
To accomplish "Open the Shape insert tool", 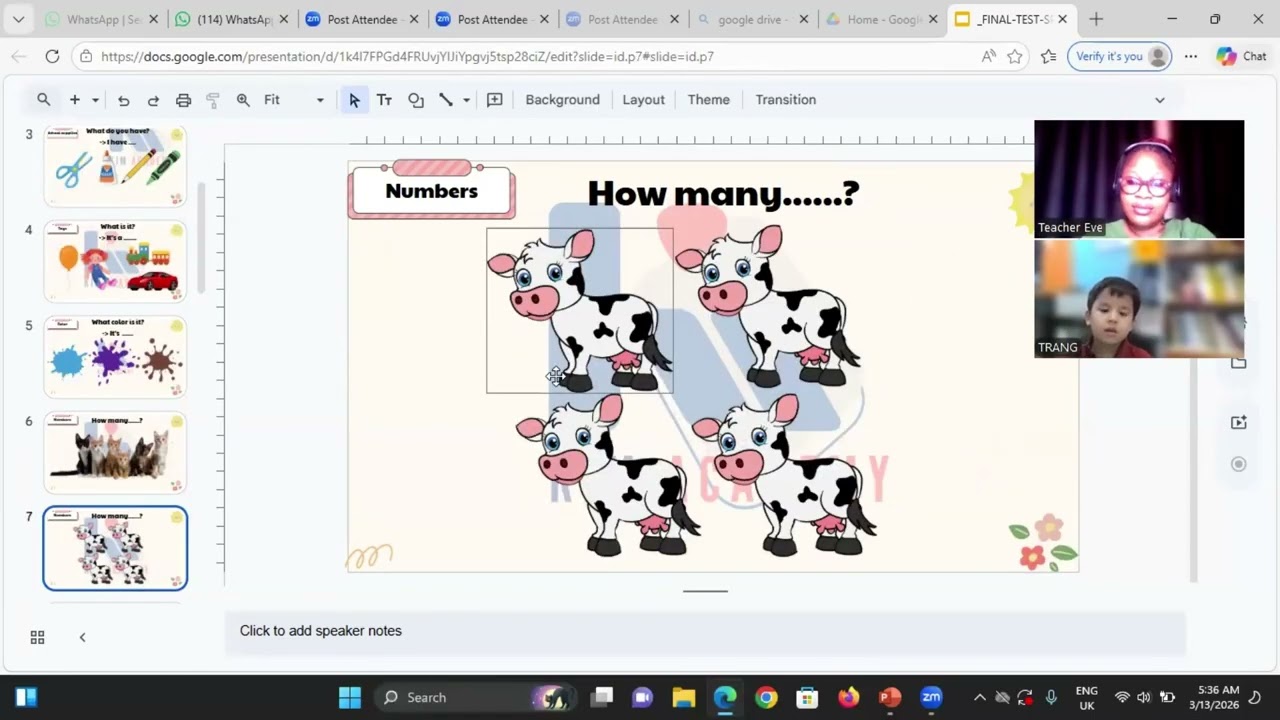I will (x=416, y=100).
